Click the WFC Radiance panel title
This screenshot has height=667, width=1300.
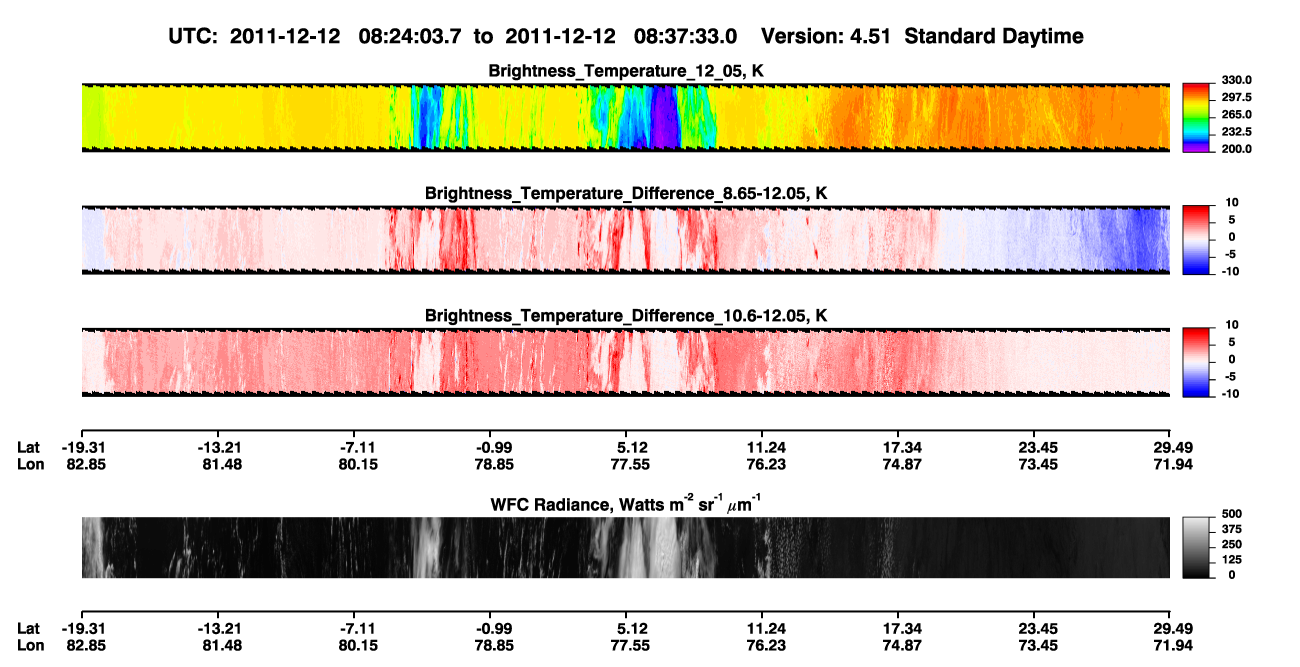click(x=626, y=504)
